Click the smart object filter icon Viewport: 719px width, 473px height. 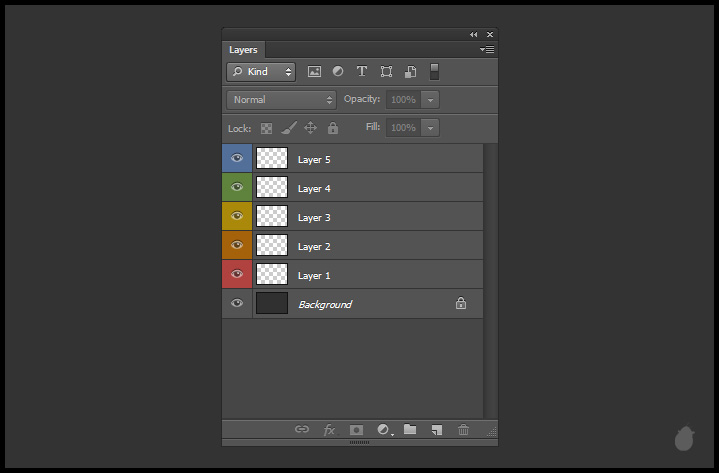coord(410,72)
